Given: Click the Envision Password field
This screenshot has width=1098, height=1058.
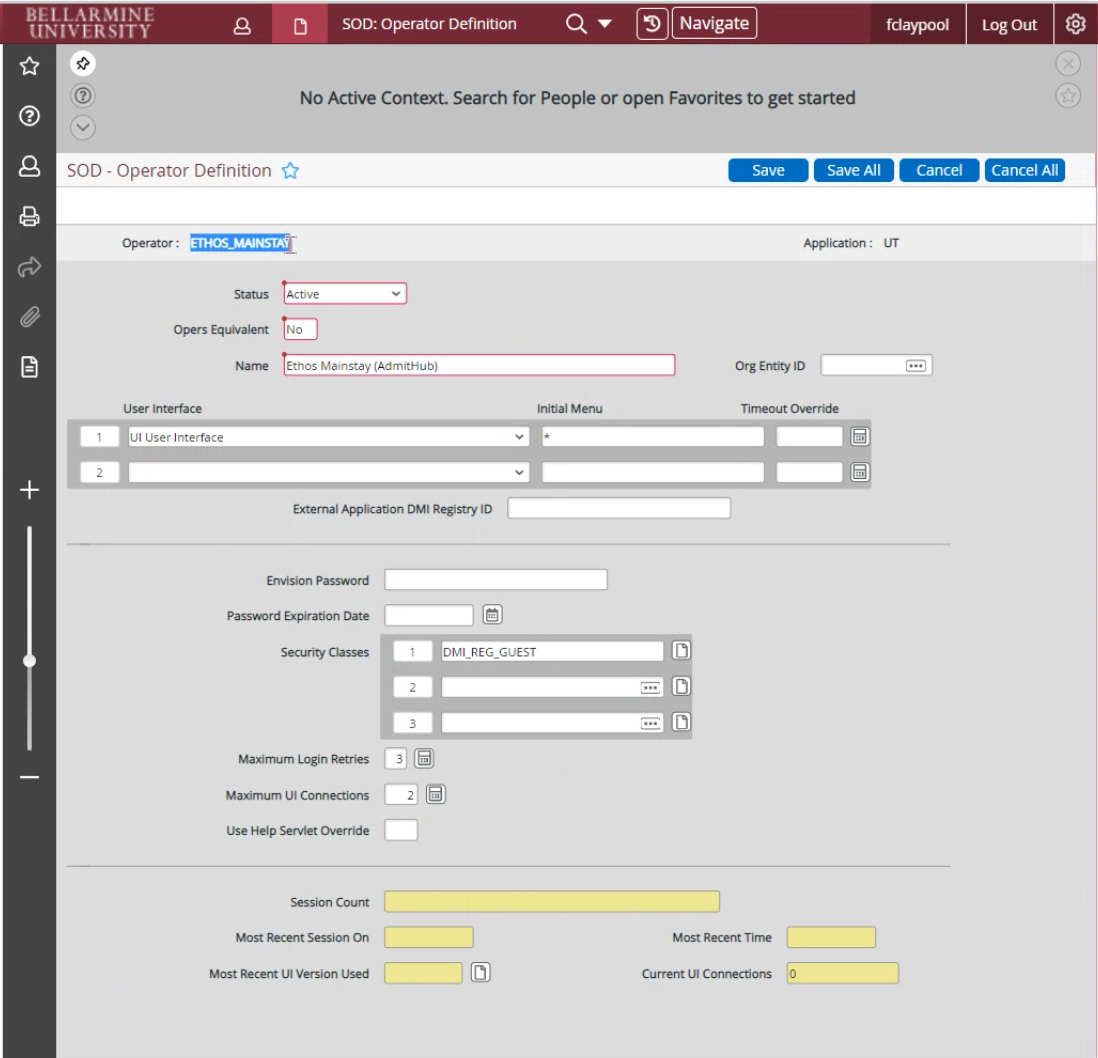Looking at the screenshot, I should [x=496, y=580].
